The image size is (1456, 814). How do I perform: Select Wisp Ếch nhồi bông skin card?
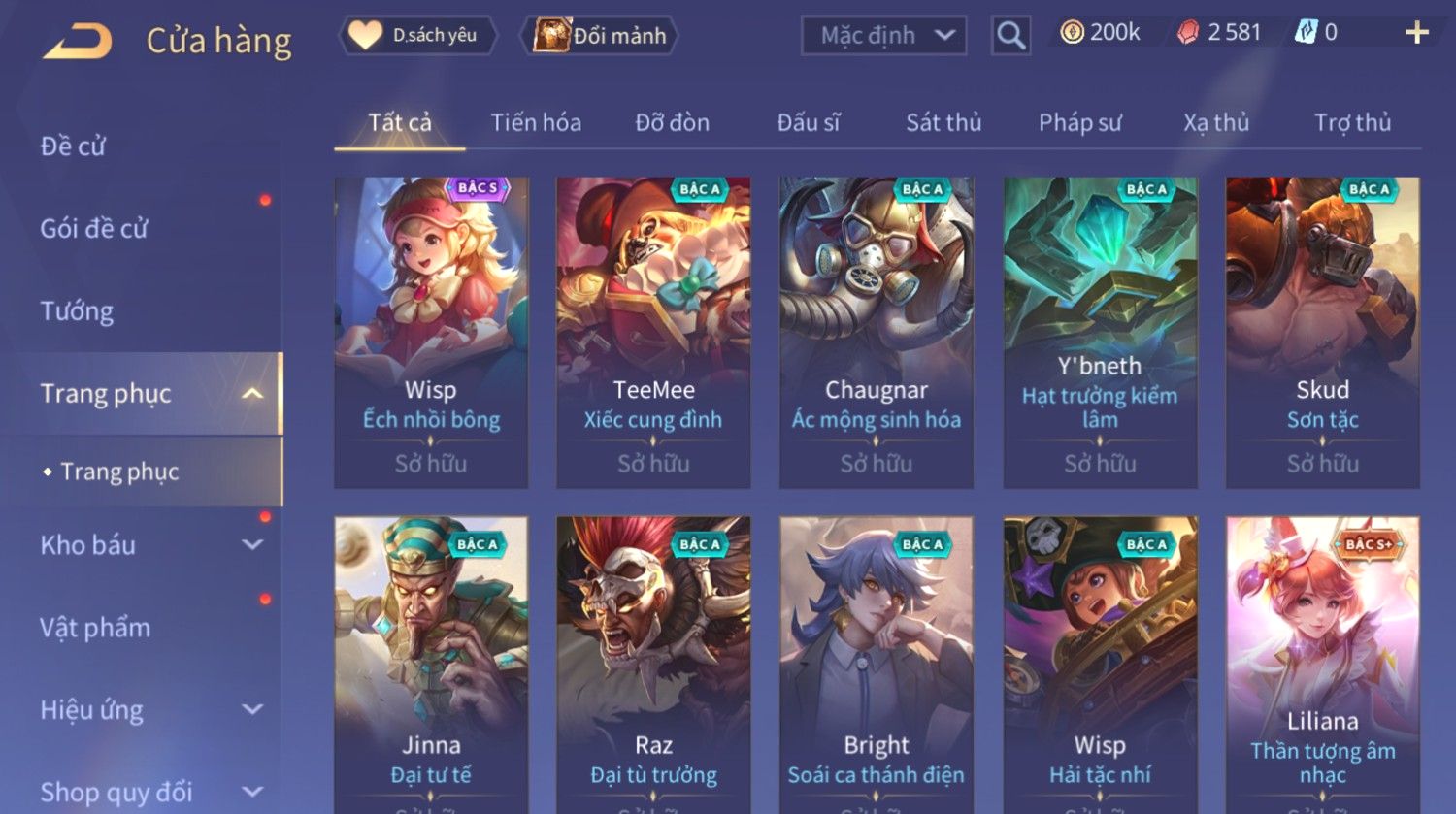[x=431, y=333]
